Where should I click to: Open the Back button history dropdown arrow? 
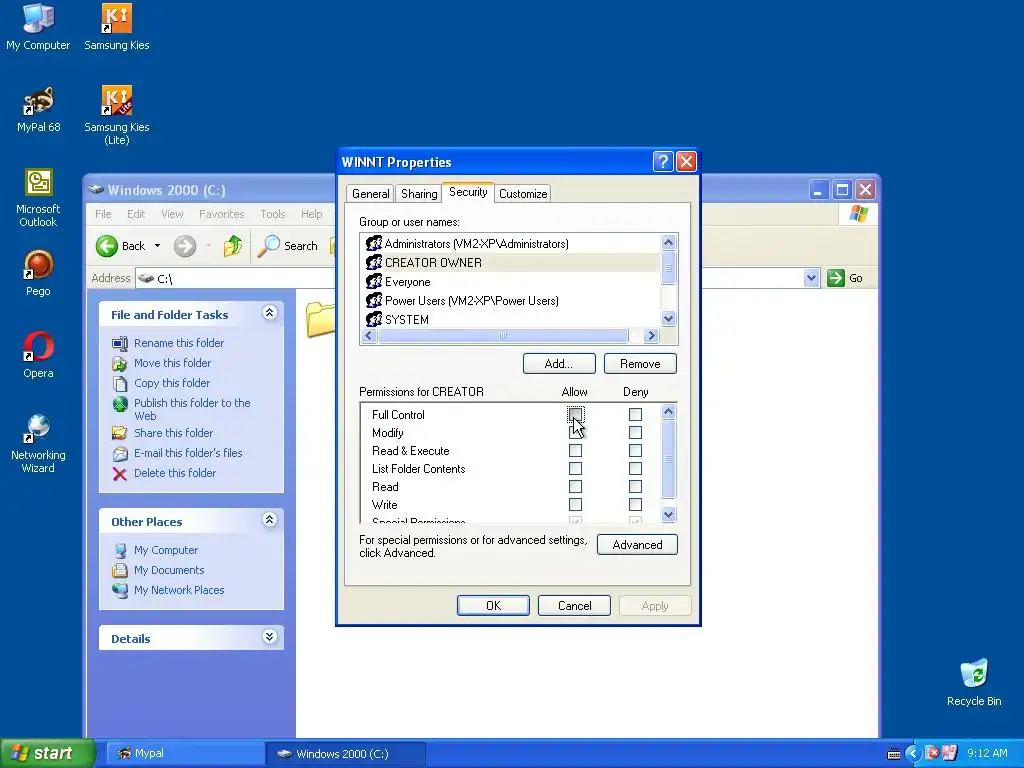point(157,246)
